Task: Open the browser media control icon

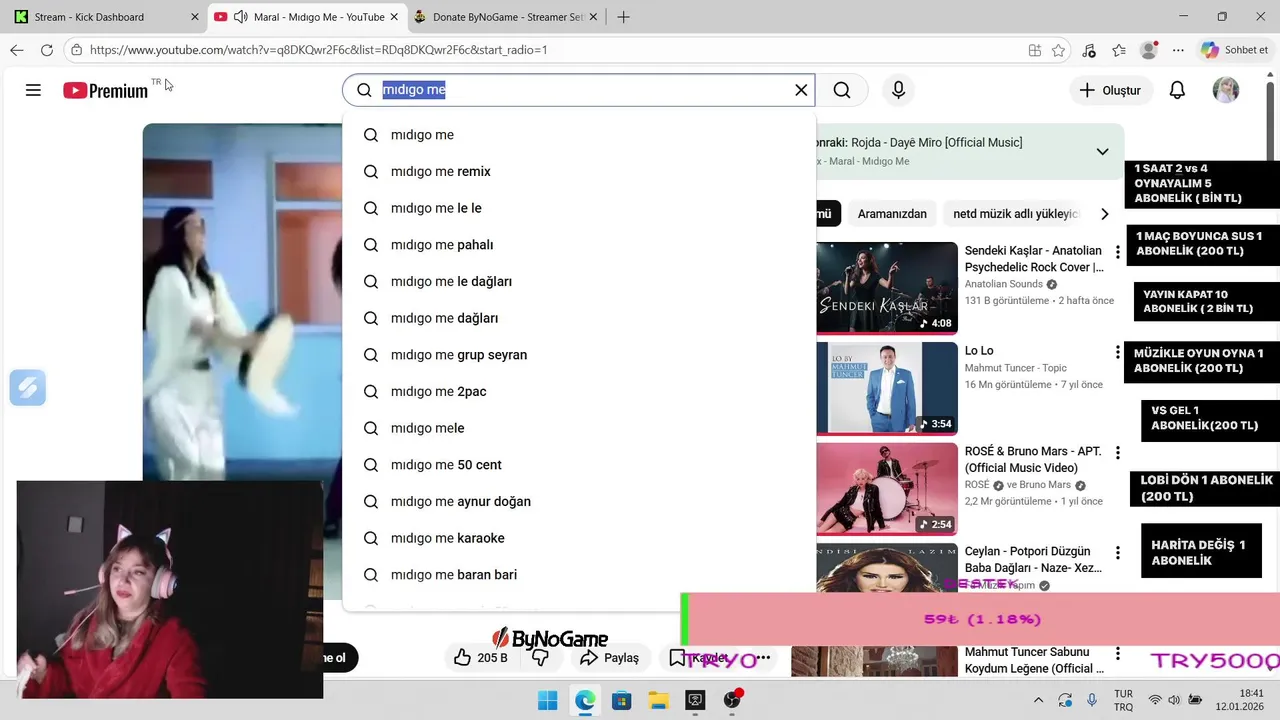Action: [x=1089, y=50]
